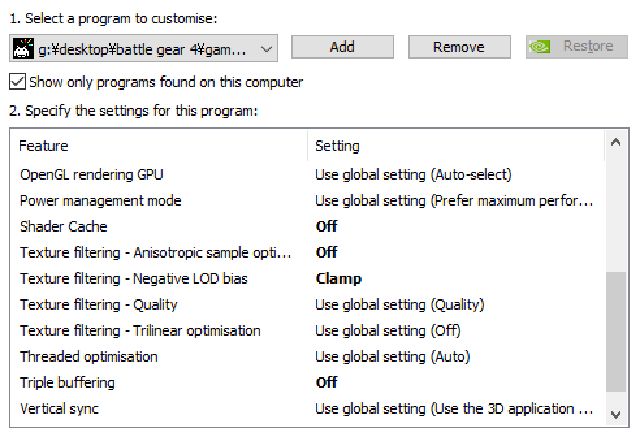Click the Remove button

point(459,47)
